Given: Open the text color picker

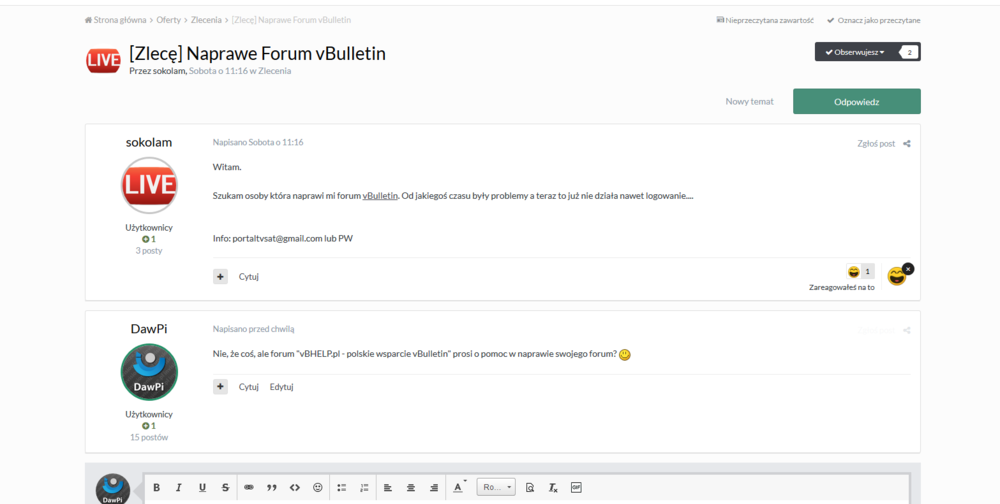Looking at the screenshot, I should (459, 488).
